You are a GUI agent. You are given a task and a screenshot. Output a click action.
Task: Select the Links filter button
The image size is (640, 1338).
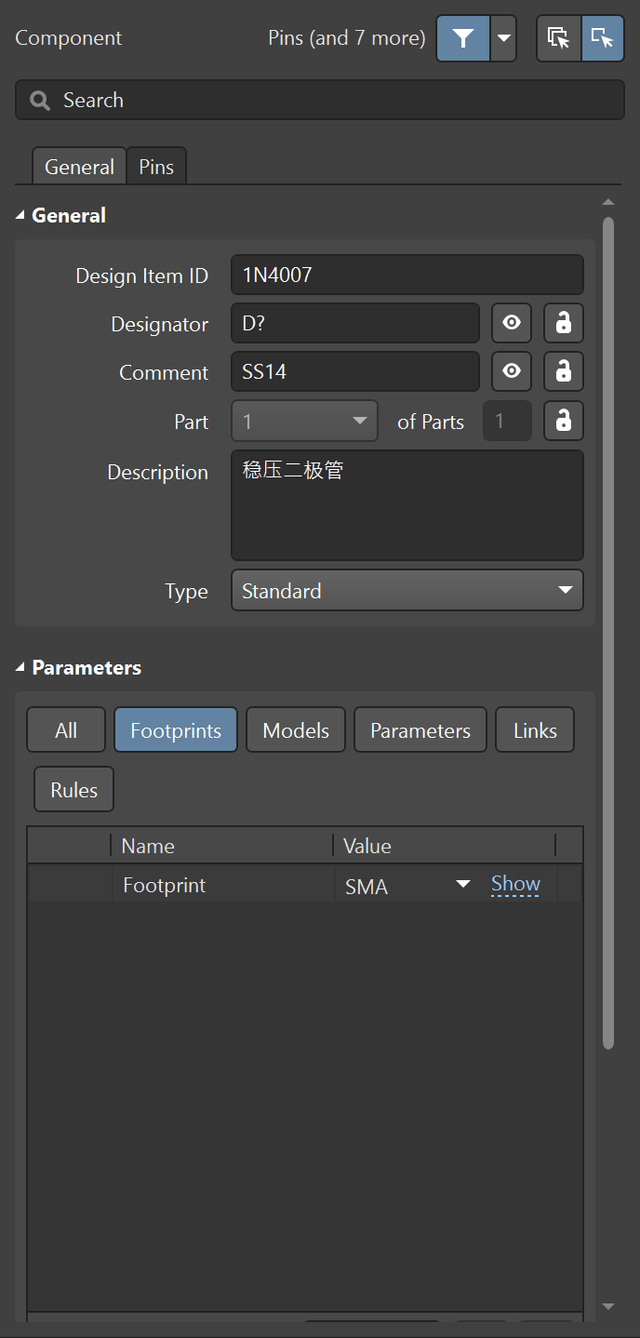(x=535, y=730)
